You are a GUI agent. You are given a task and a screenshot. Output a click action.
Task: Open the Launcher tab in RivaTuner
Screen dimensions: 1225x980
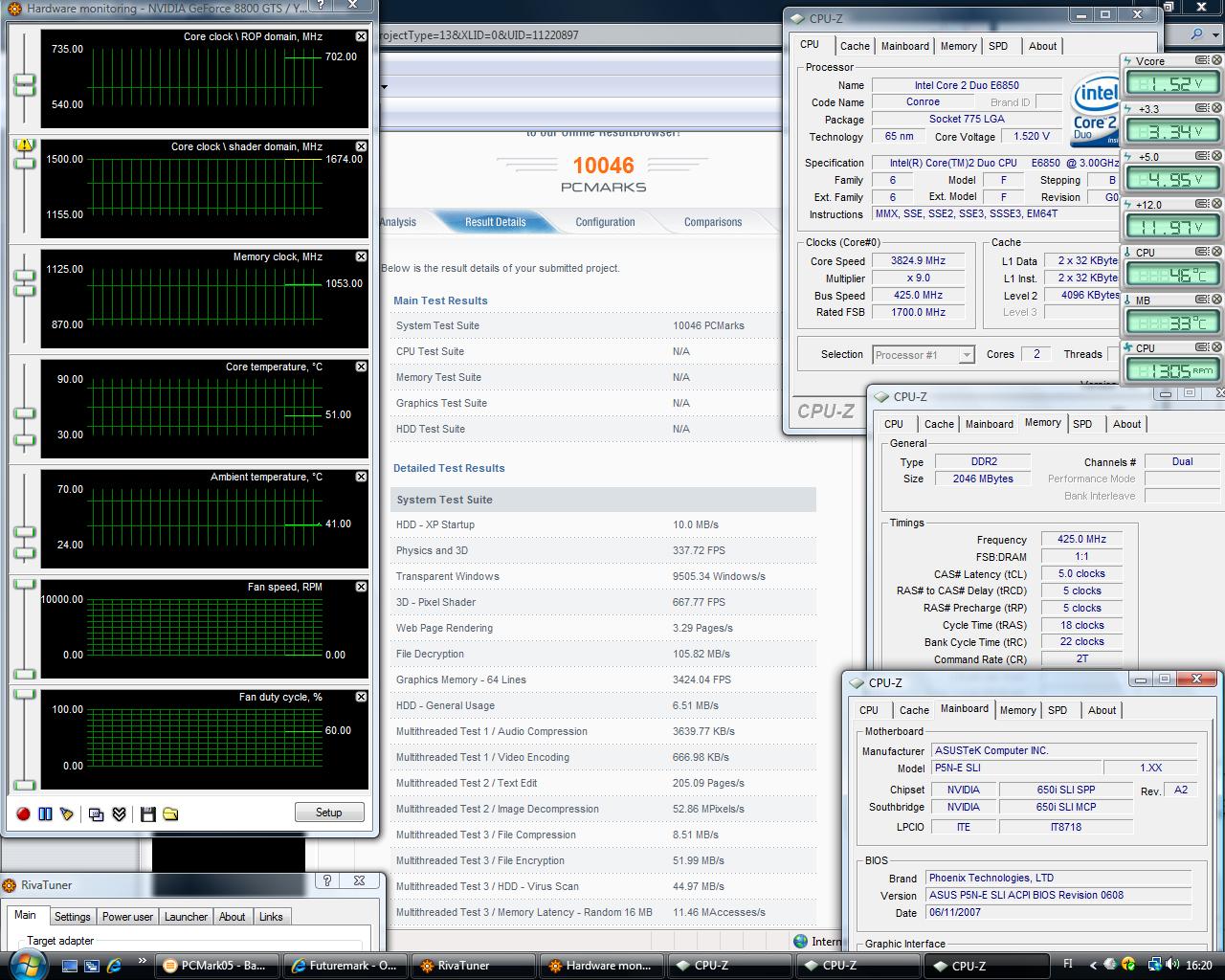click(x=186, y=917)
